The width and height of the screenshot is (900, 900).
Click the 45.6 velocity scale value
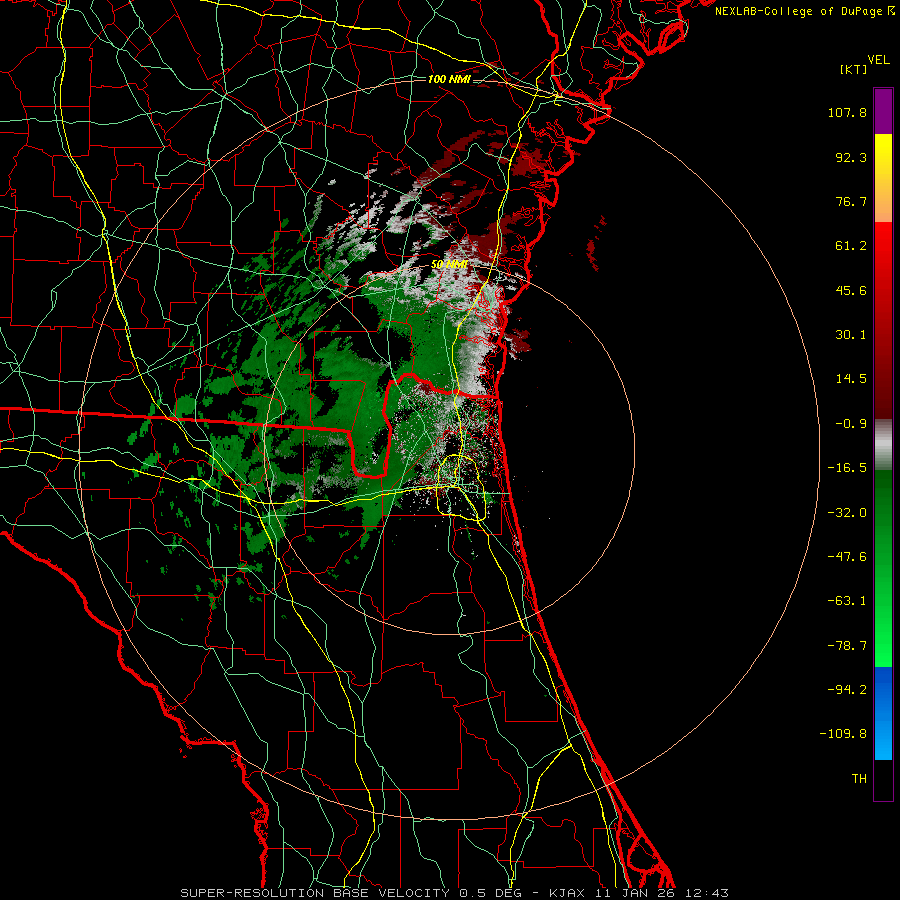tap(851, 290)
